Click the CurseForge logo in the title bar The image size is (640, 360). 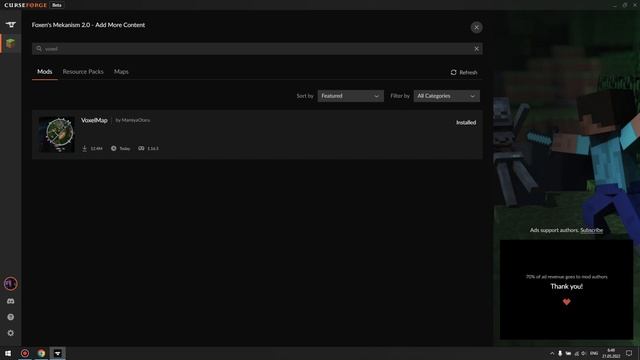(x=26, y=5)
